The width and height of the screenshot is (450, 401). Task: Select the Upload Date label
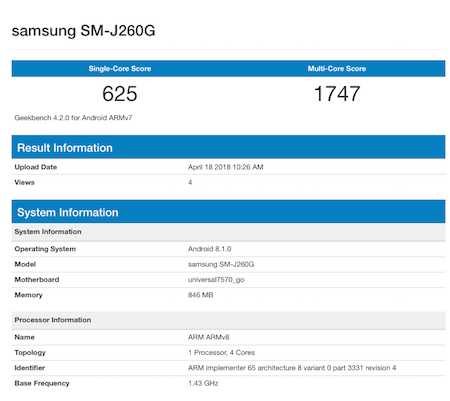click(x=36, y=167)
